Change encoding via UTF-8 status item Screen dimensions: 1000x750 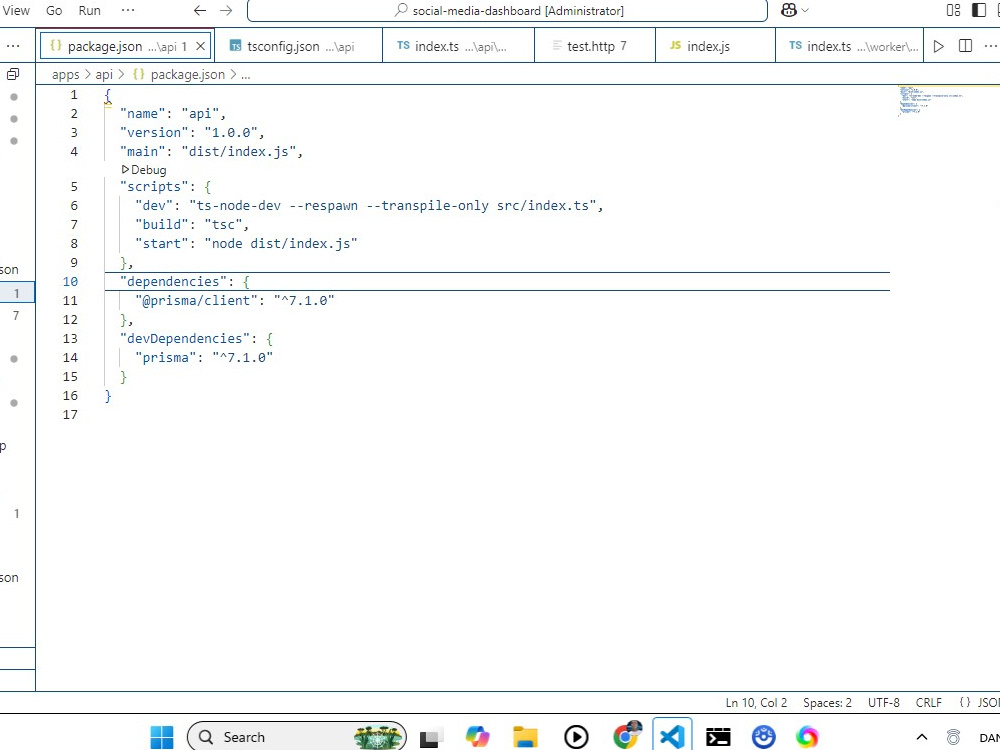883,702
